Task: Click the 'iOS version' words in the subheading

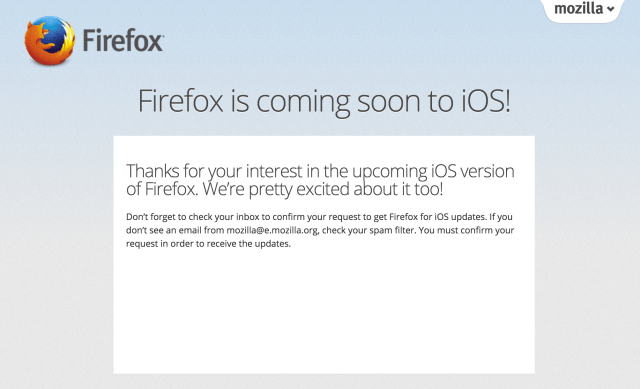Action: click(x=473, y=171)
